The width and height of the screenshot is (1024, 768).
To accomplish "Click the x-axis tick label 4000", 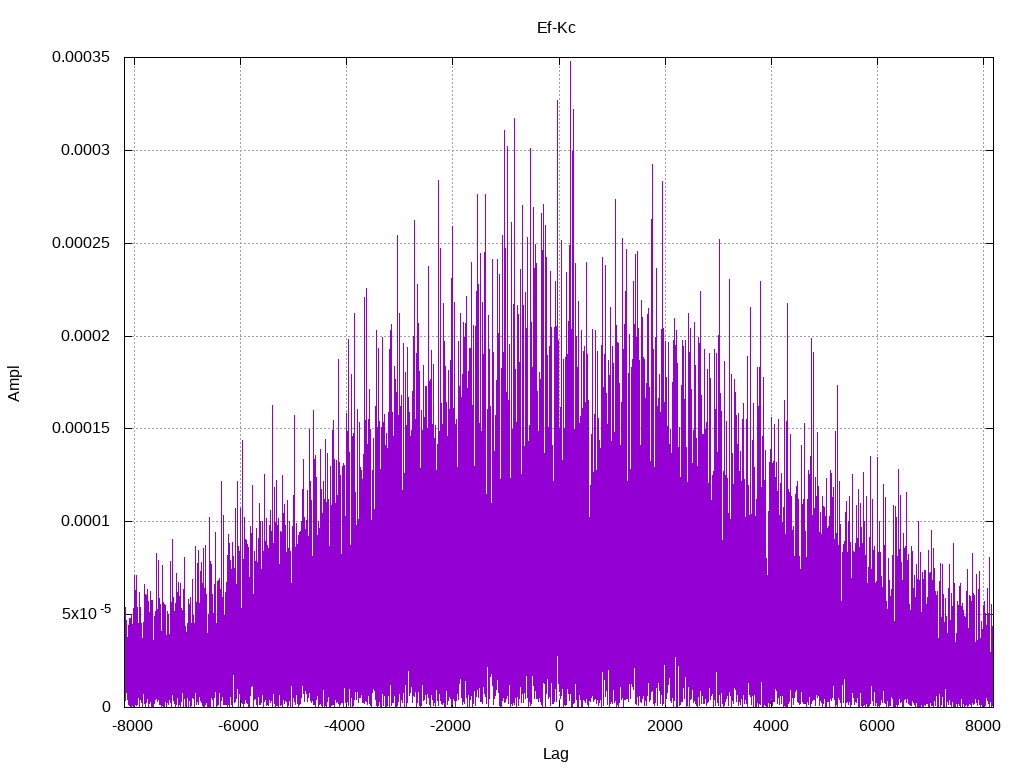I will click(771, 726).
